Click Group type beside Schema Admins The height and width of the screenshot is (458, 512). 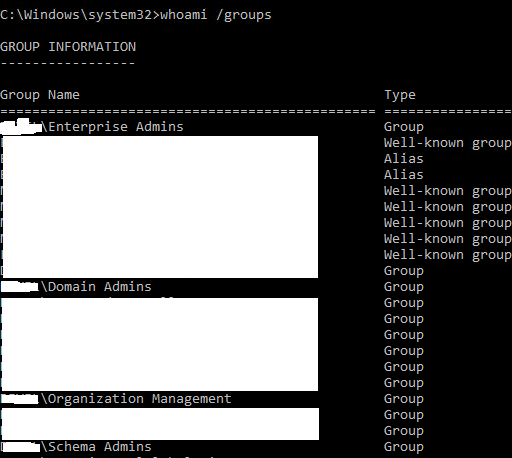404,447
